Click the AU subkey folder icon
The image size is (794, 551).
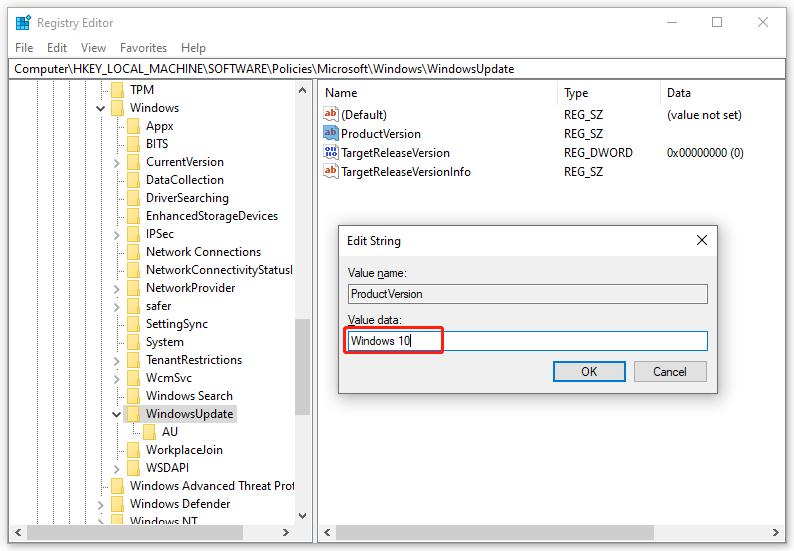150,431
